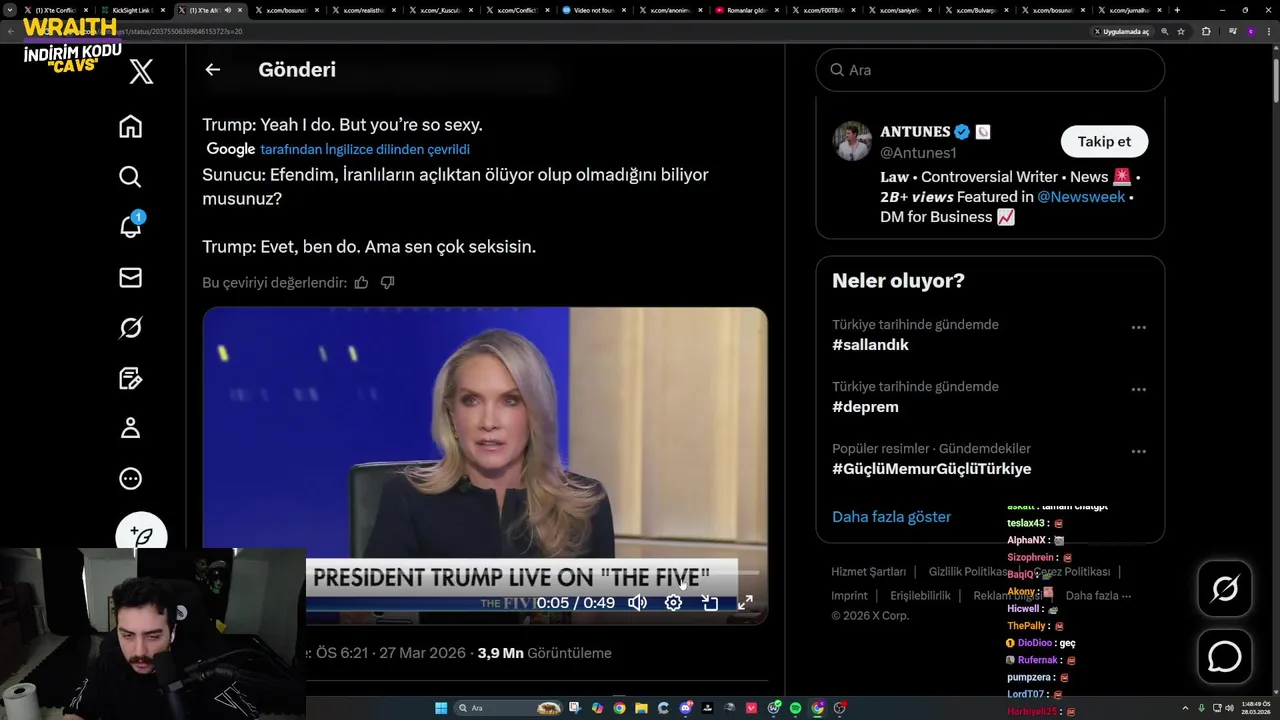Open more options for #GüçlüMemurGüçlüTürkiye trend
1280x720 pixels.
(x=1138, y=452)
